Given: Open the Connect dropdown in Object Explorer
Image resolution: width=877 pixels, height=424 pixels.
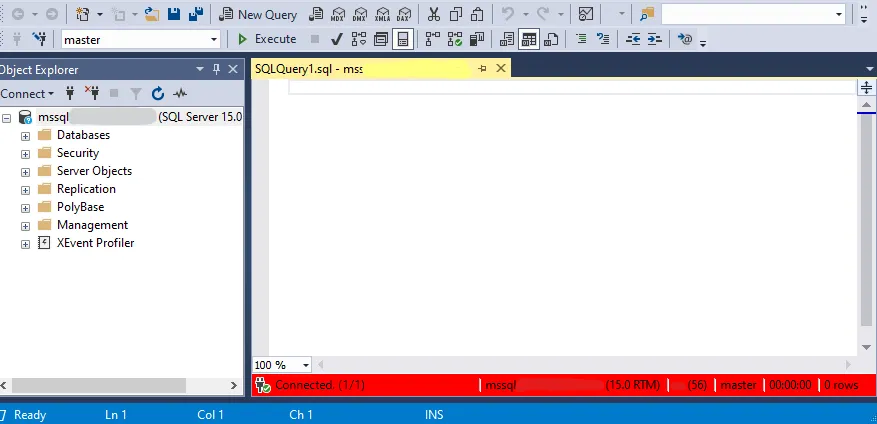Looking at the screenshot, I should tap(27, 93).
